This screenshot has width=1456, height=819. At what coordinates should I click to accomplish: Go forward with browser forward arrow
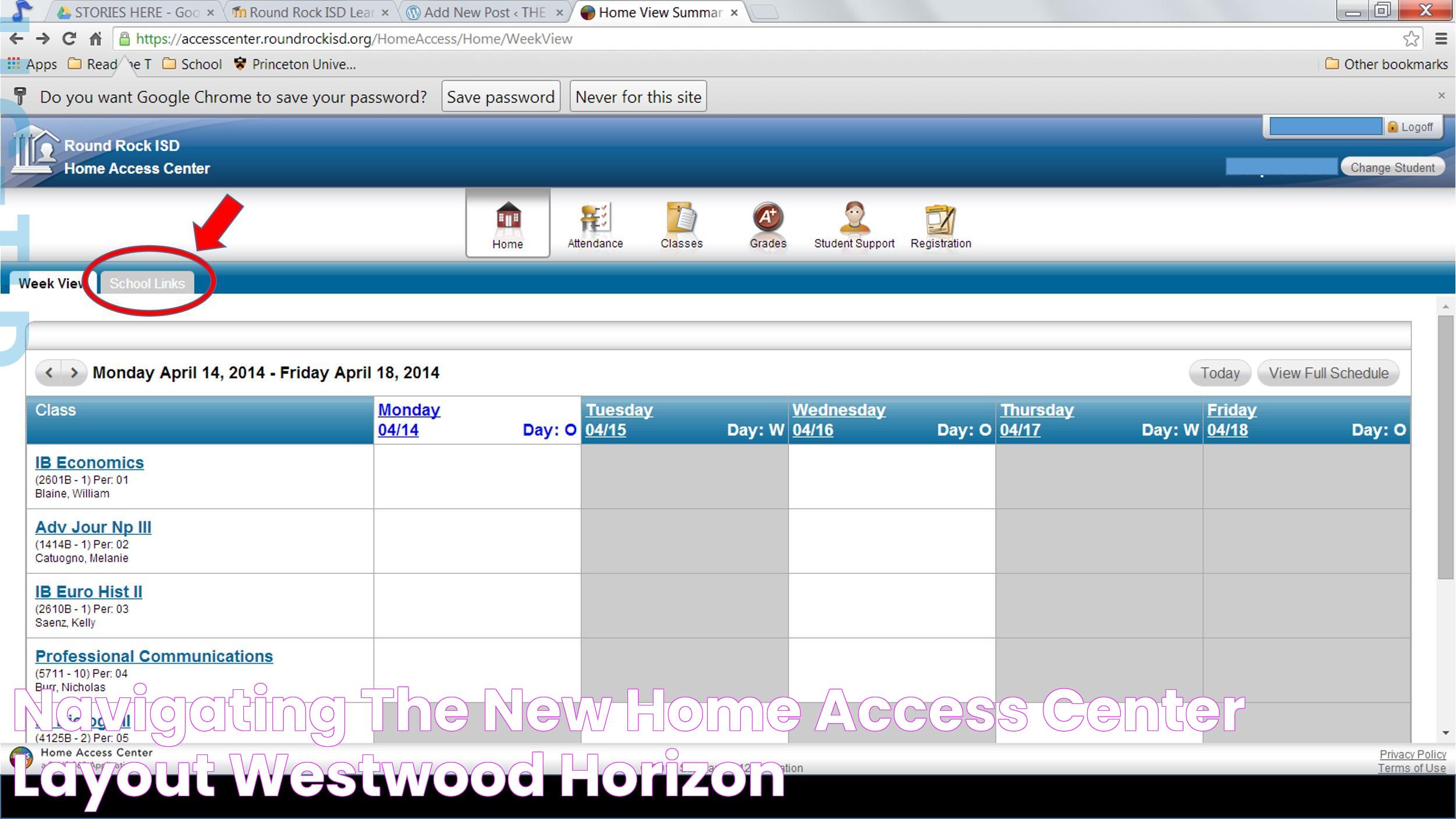pos(42,39)
